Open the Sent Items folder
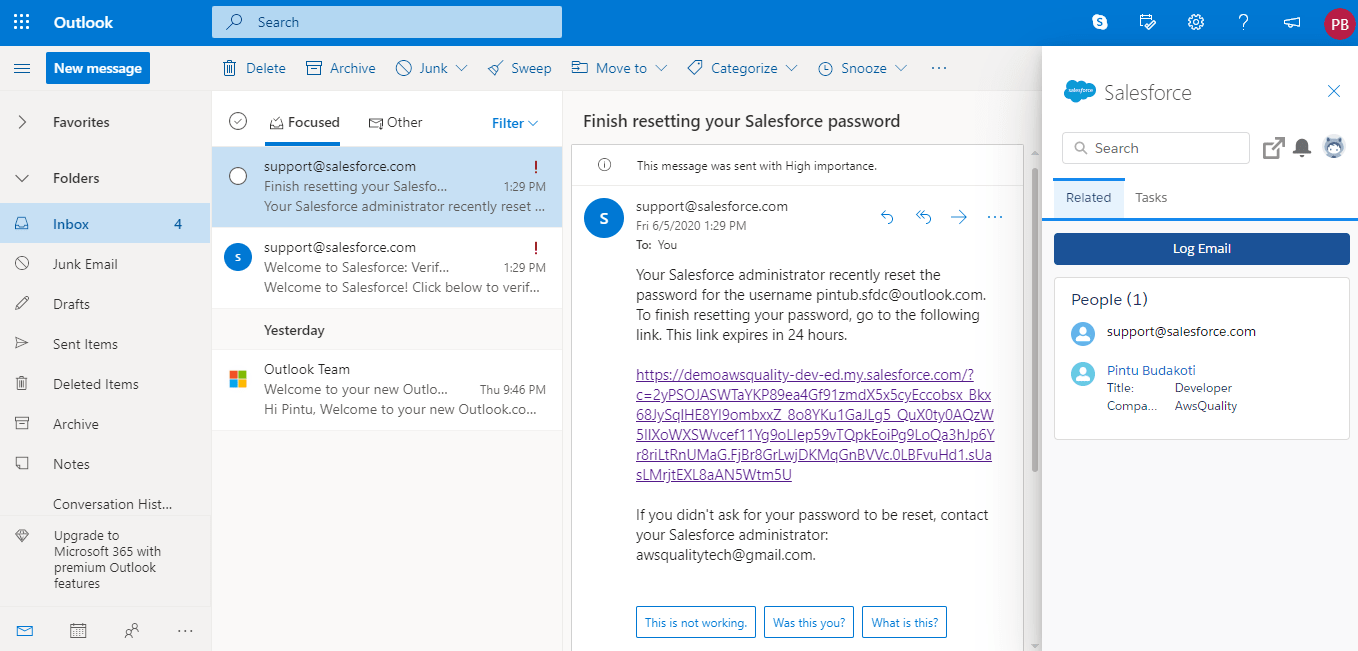 click(x=105, y=344)
